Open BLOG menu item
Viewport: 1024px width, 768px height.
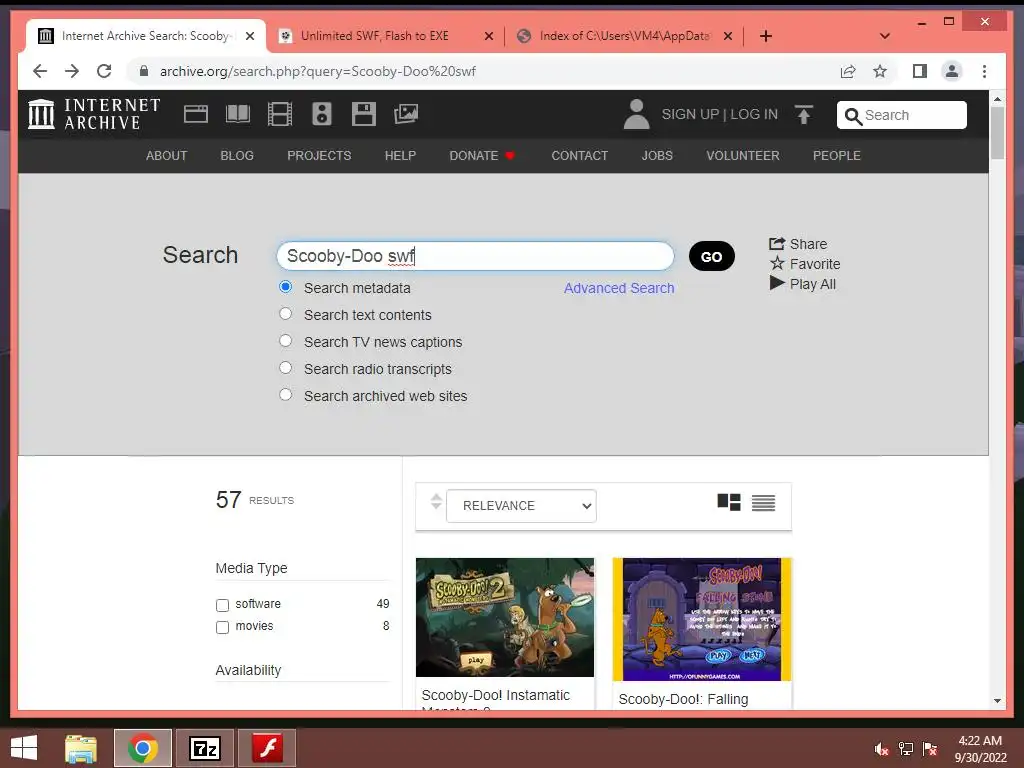pyautogui.click(x=237, y=155)
